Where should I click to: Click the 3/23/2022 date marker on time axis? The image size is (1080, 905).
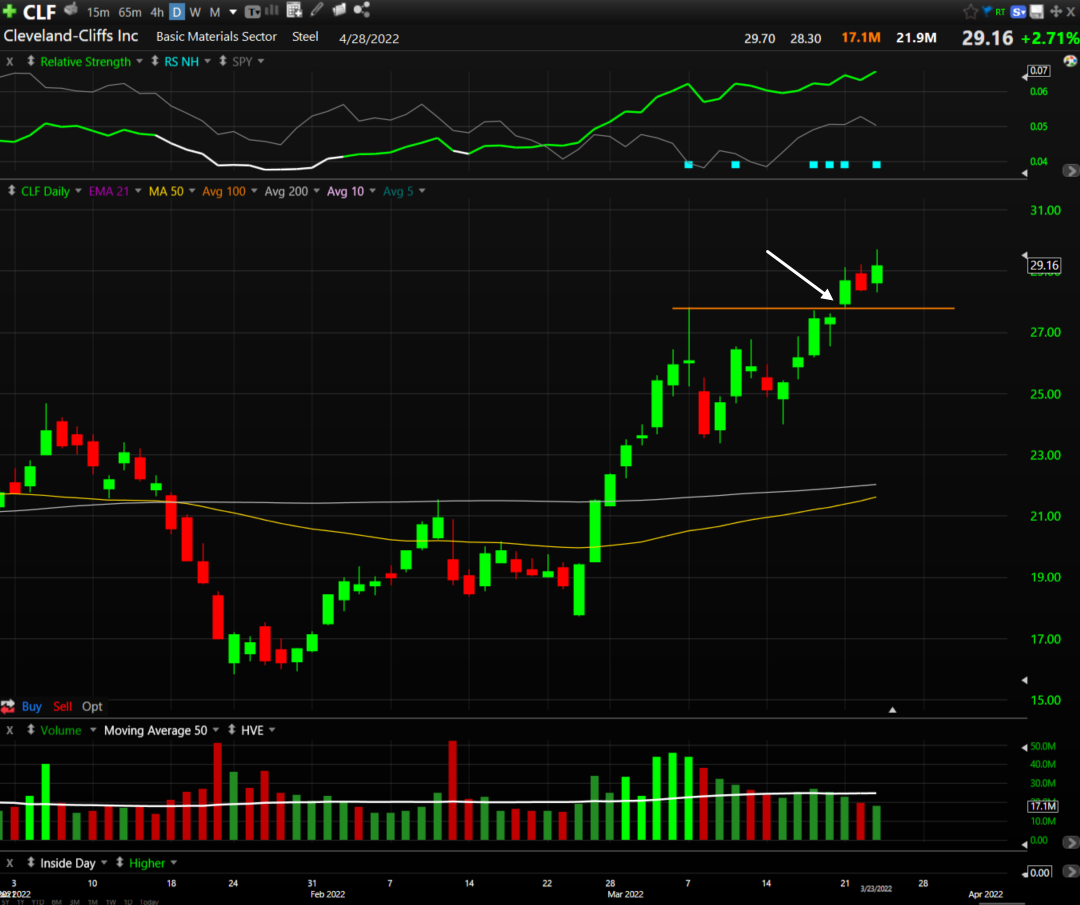click(x=875, y=888)
